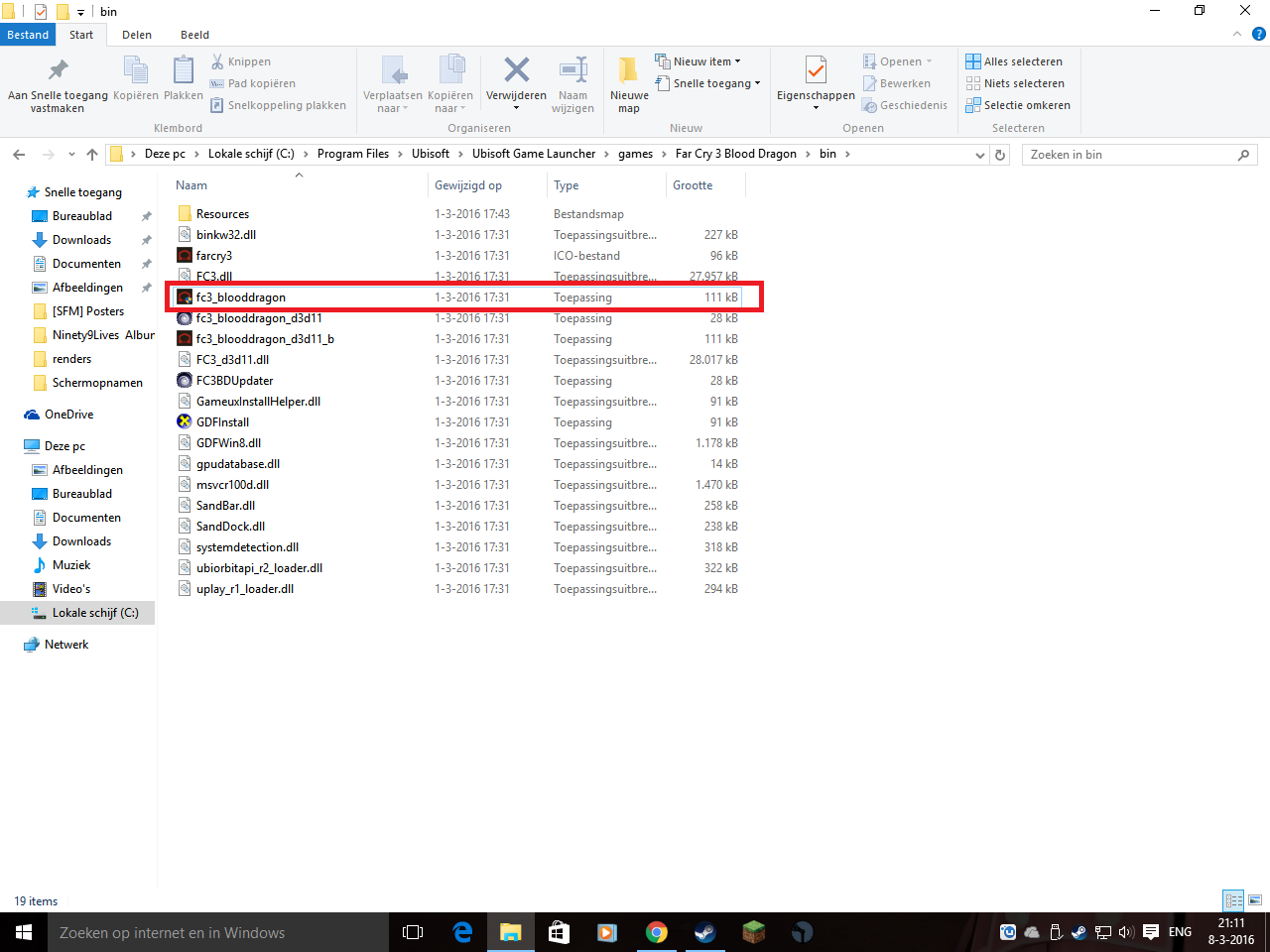Expand the address bar history dropdown
1270x952 pixels.
[980, 155]
